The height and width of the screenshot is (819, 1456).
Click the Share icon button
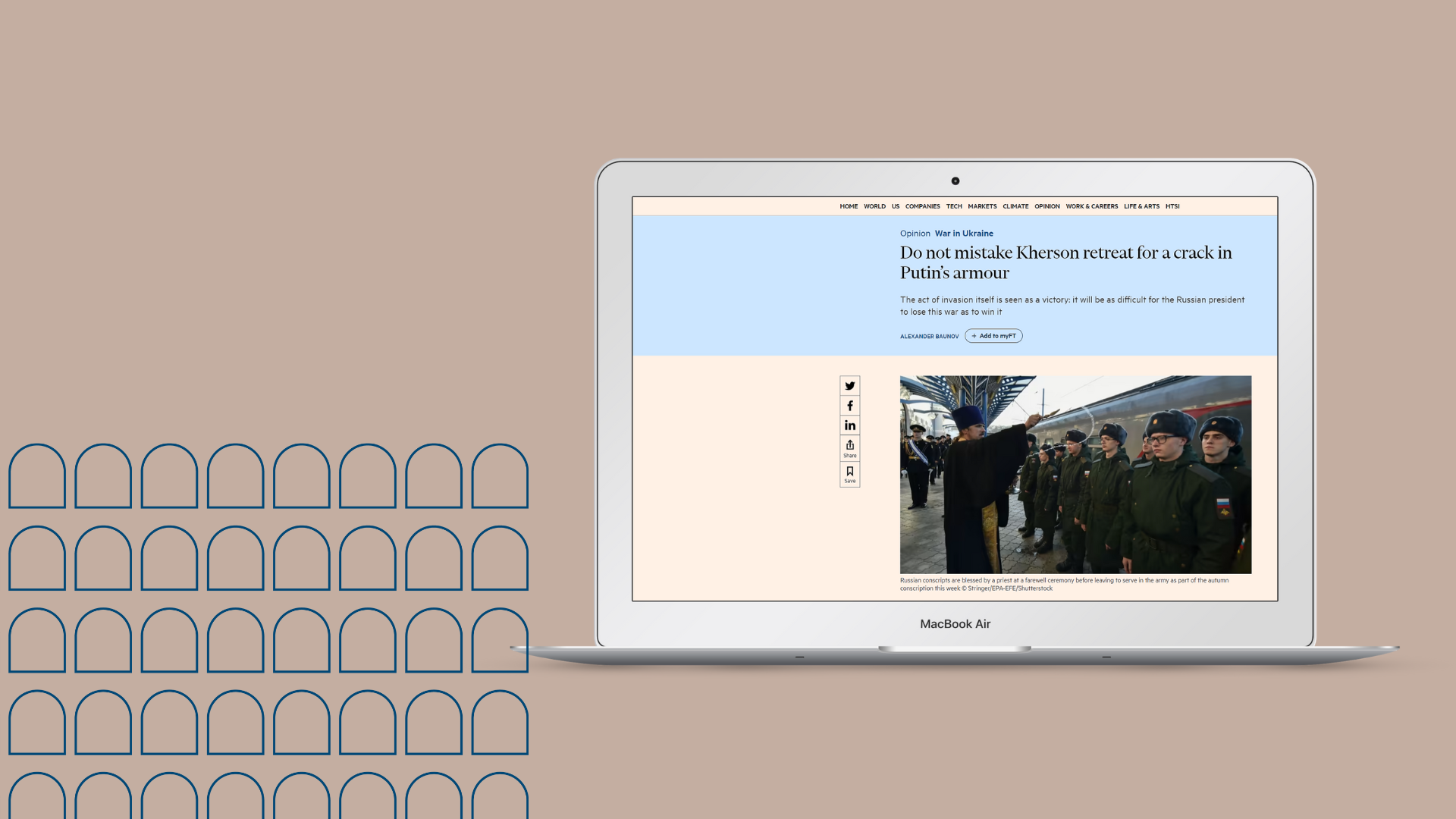849,448
